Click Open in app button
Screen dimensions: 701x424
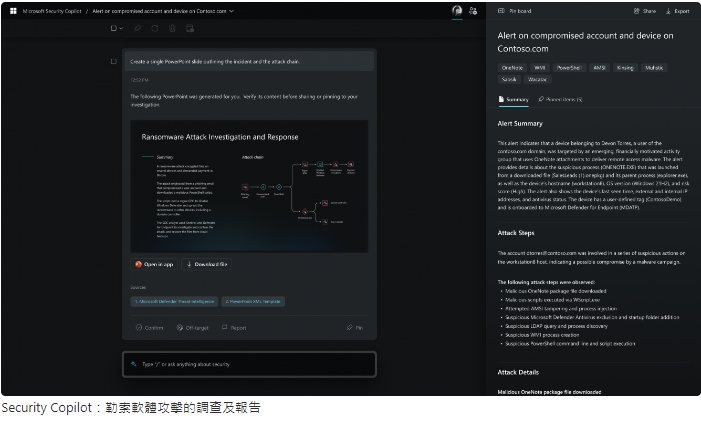click(155, 264)
